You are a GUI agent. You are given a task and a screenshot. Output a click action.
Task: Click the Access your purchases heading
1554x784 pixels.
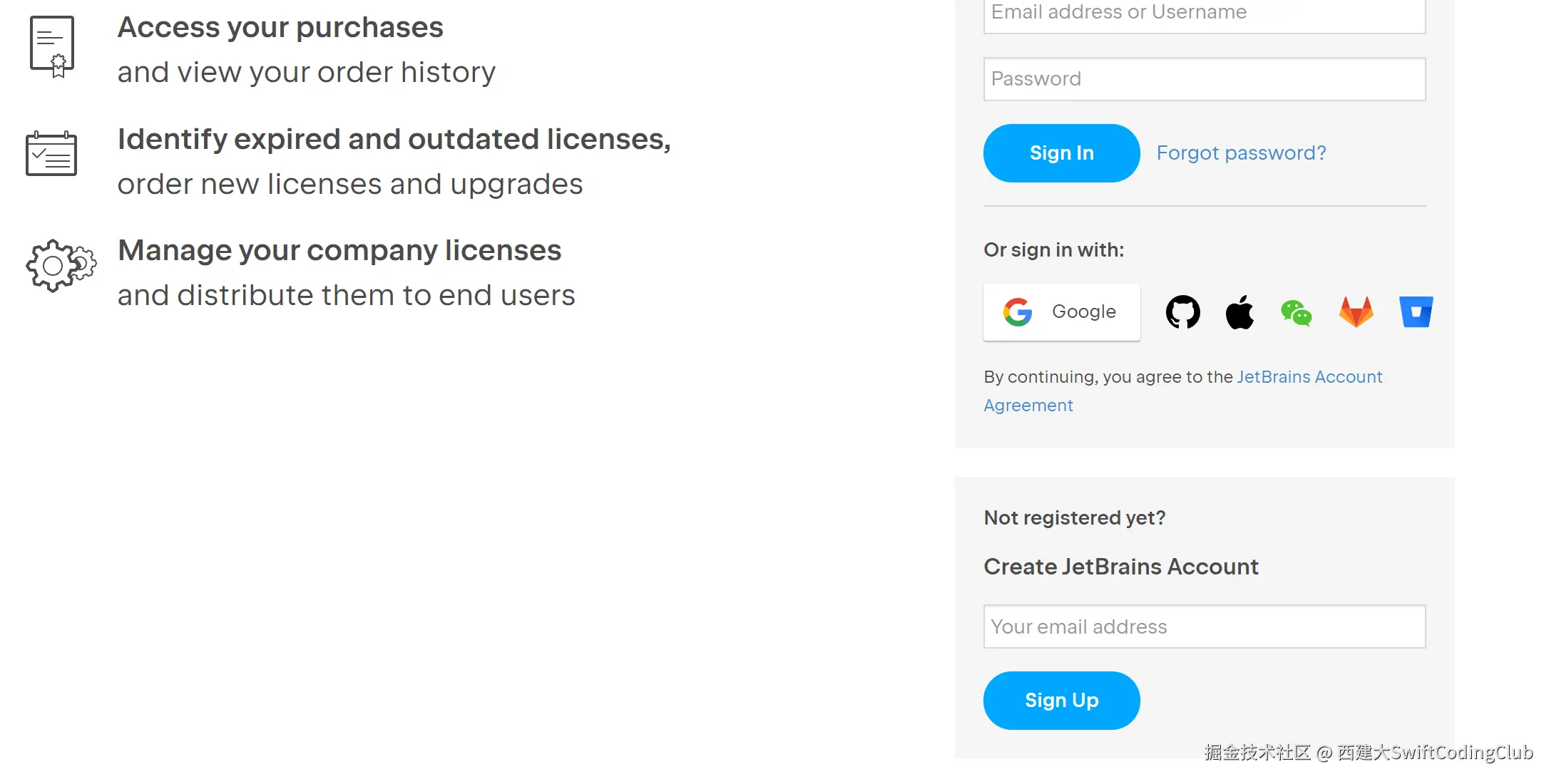point(280,28)
